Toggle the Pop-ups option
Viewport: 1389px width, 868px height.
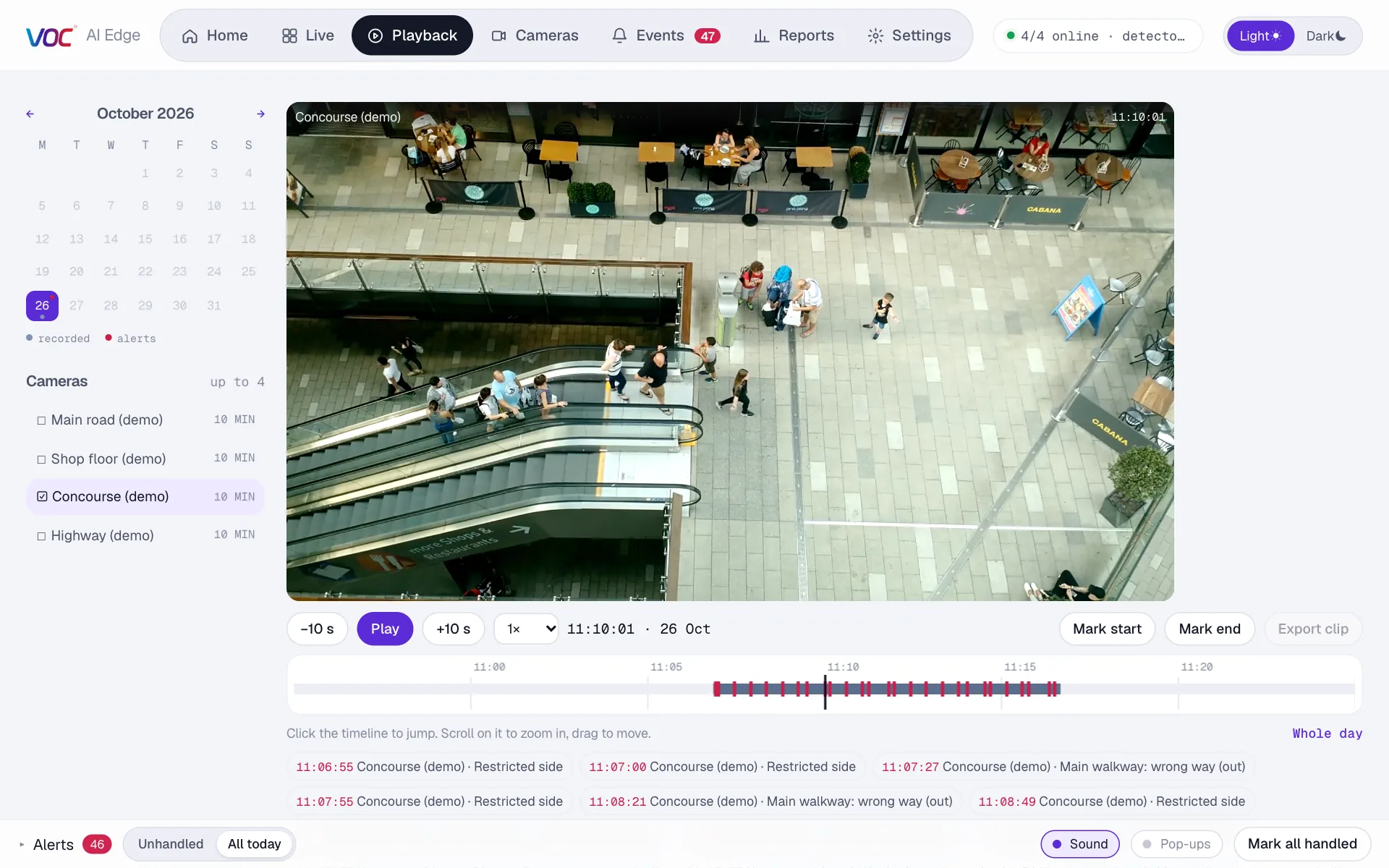coord(1176,844)
